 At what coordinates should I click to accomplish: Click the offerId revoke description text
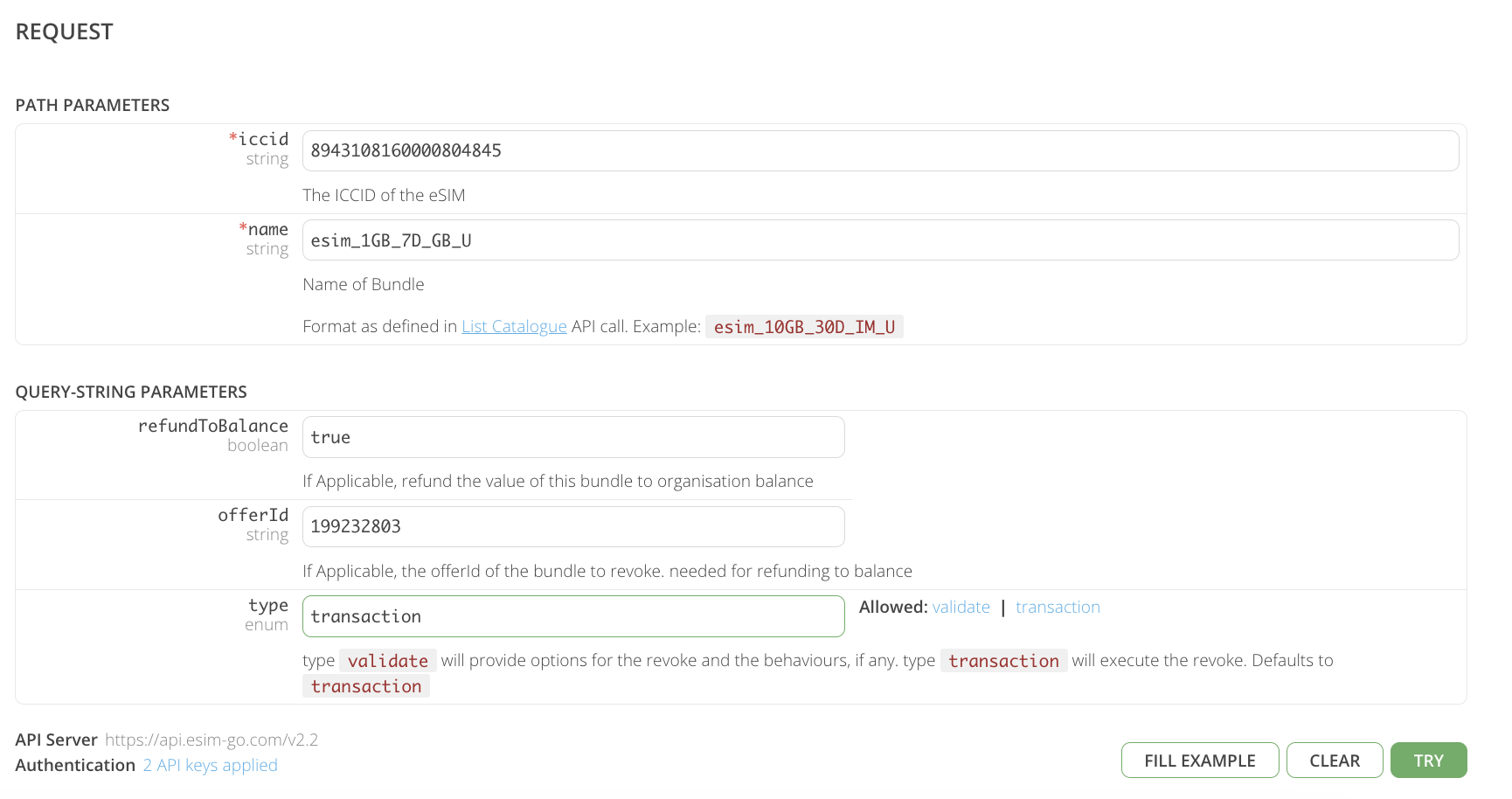607,571
